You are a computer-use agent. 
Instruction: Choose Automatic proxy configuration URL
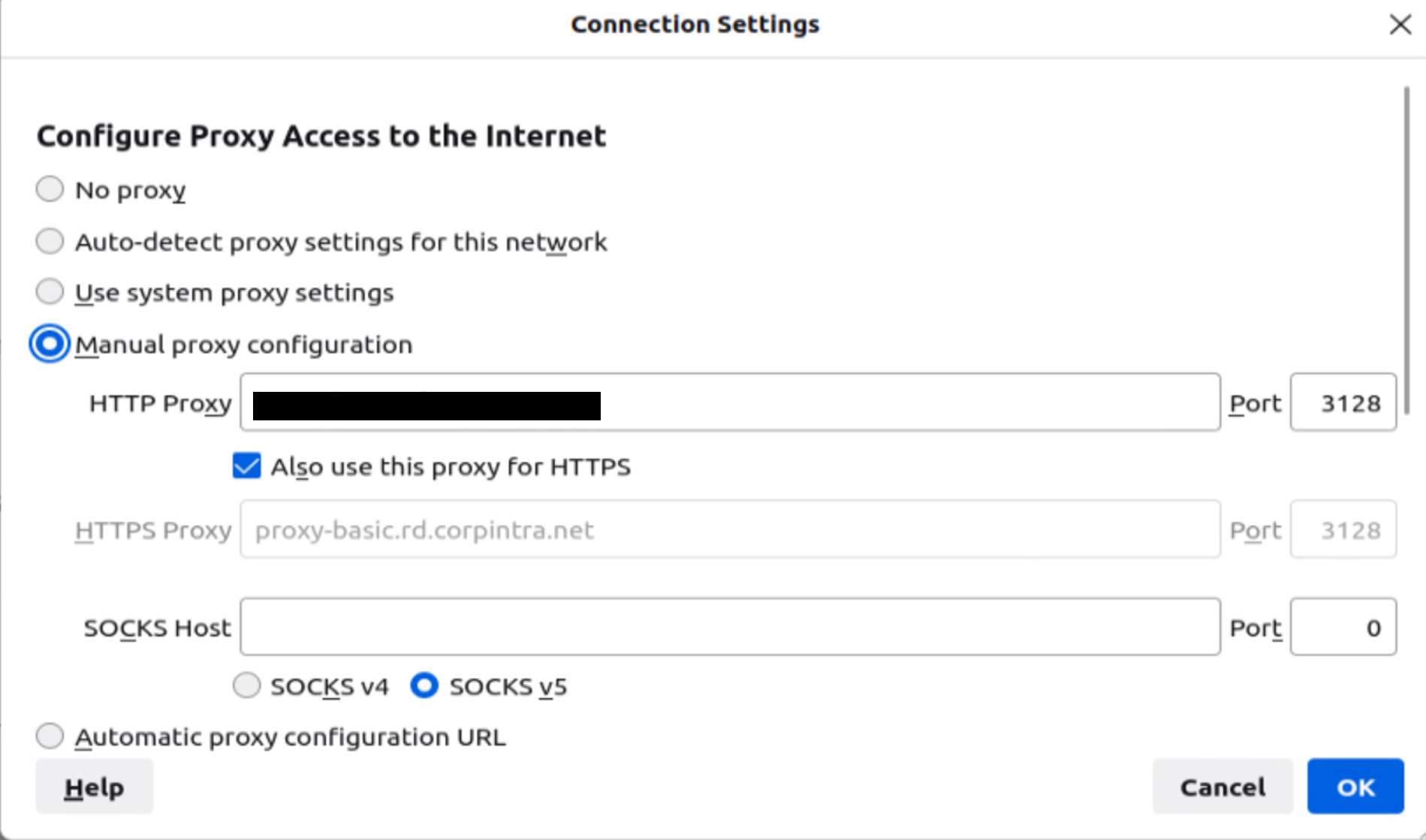tap(50, 736)
